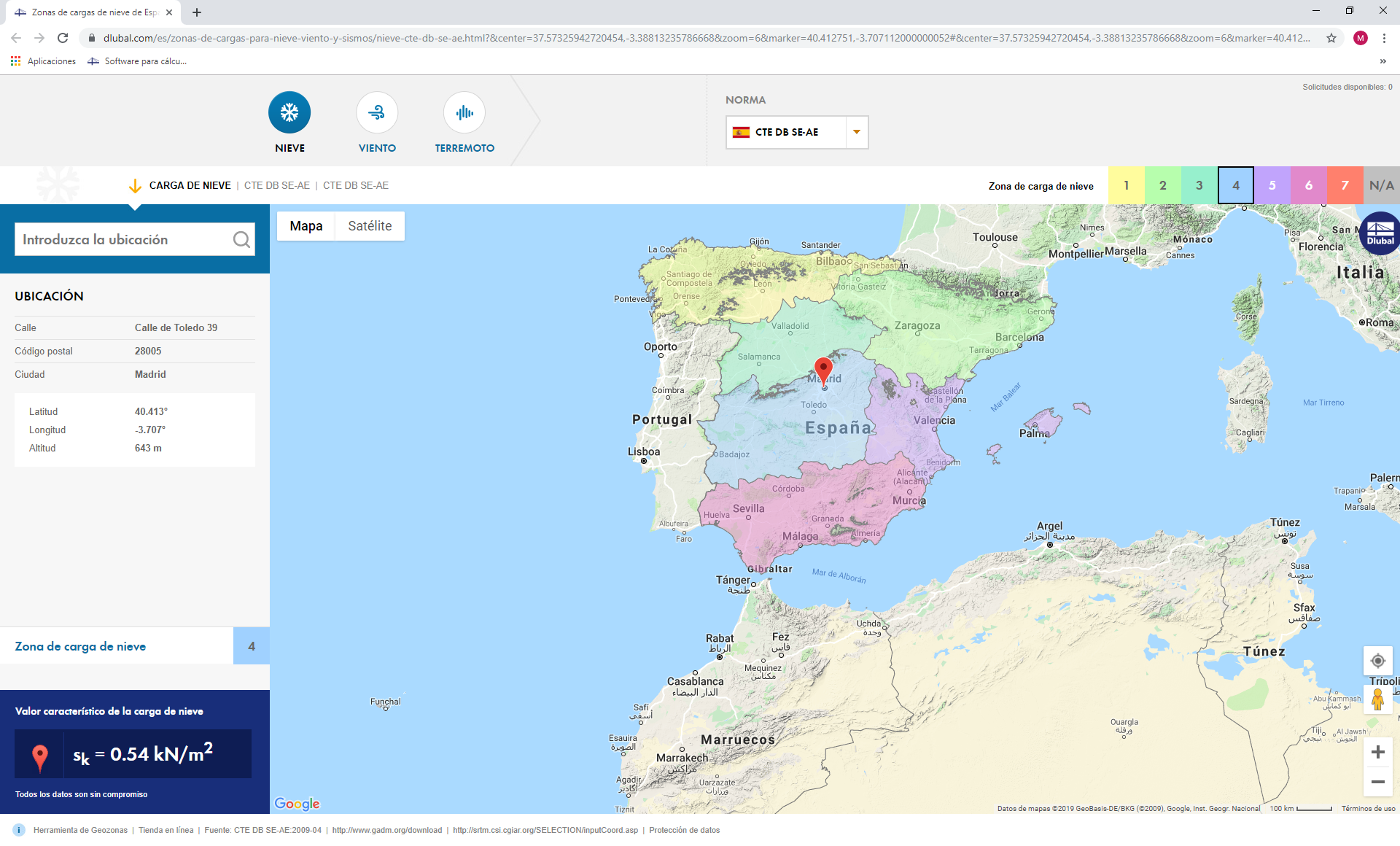Expand hidden bookmarks chevron
Screen dimensions: 1400x846
pyautogui.click(x=1382, y=61)
